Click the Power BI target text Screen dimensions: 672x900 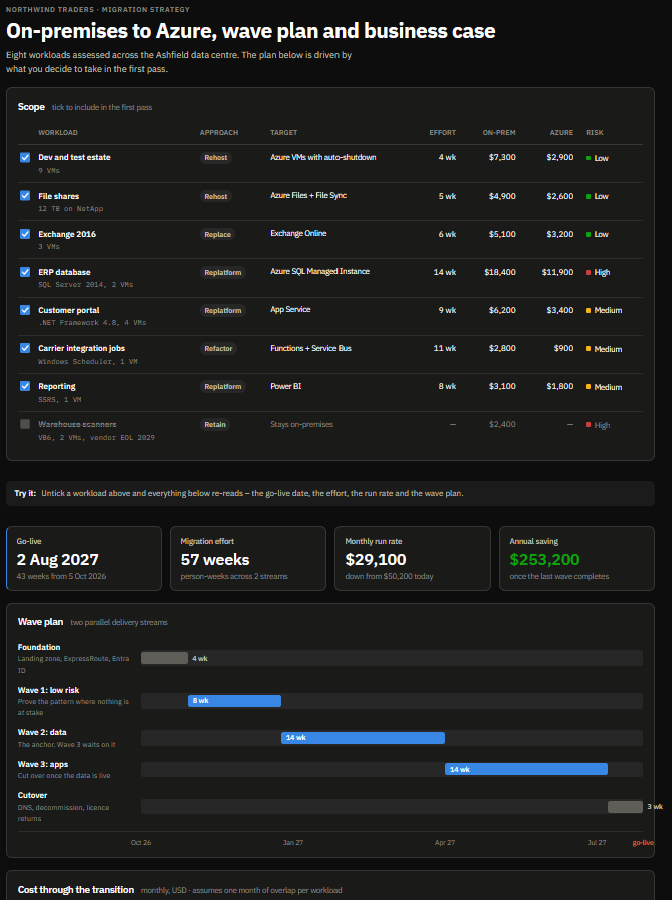(x=285, y=386)
